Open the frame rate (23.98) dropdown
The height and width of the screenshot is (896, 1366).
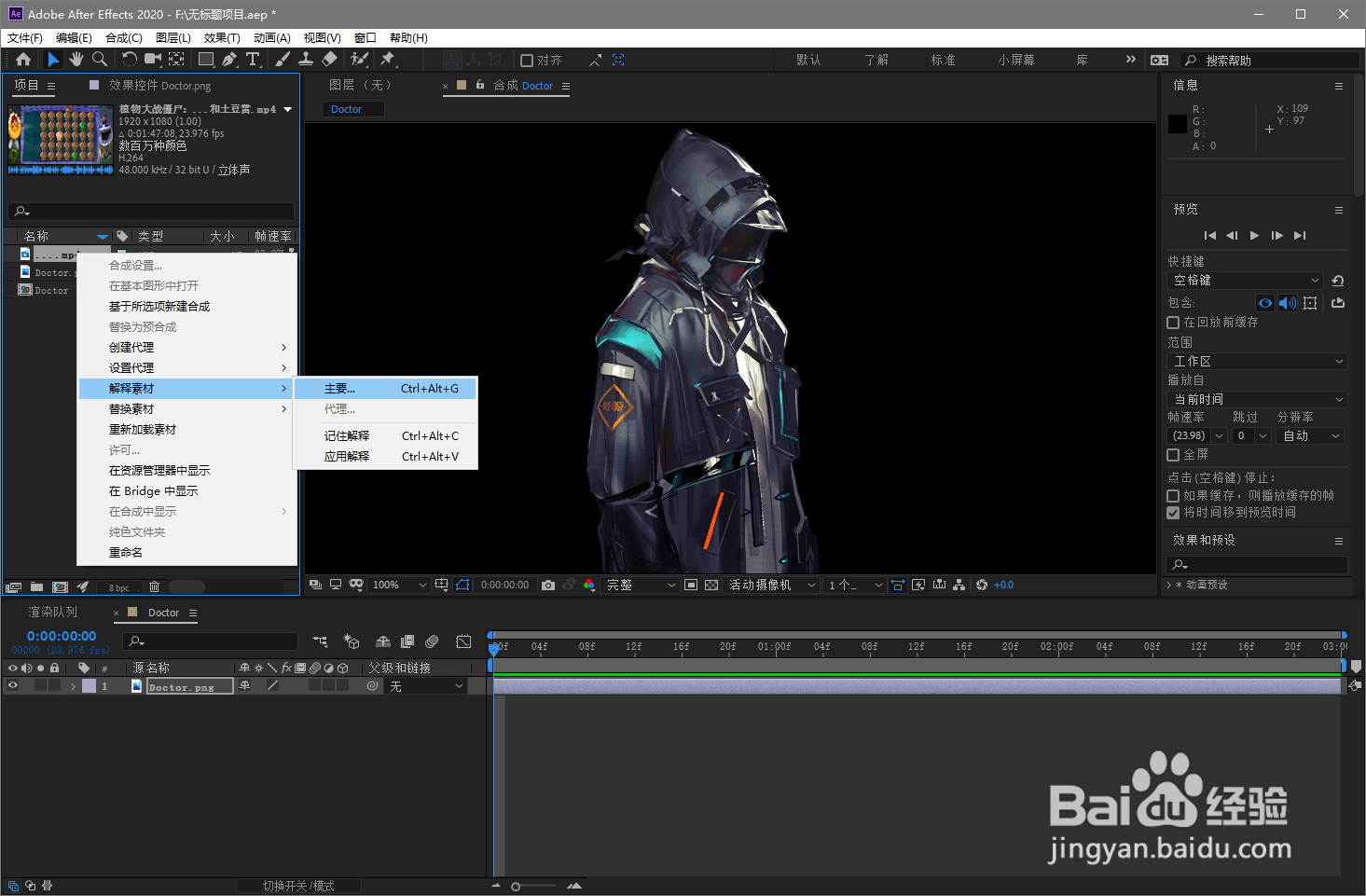(1196, 436)
